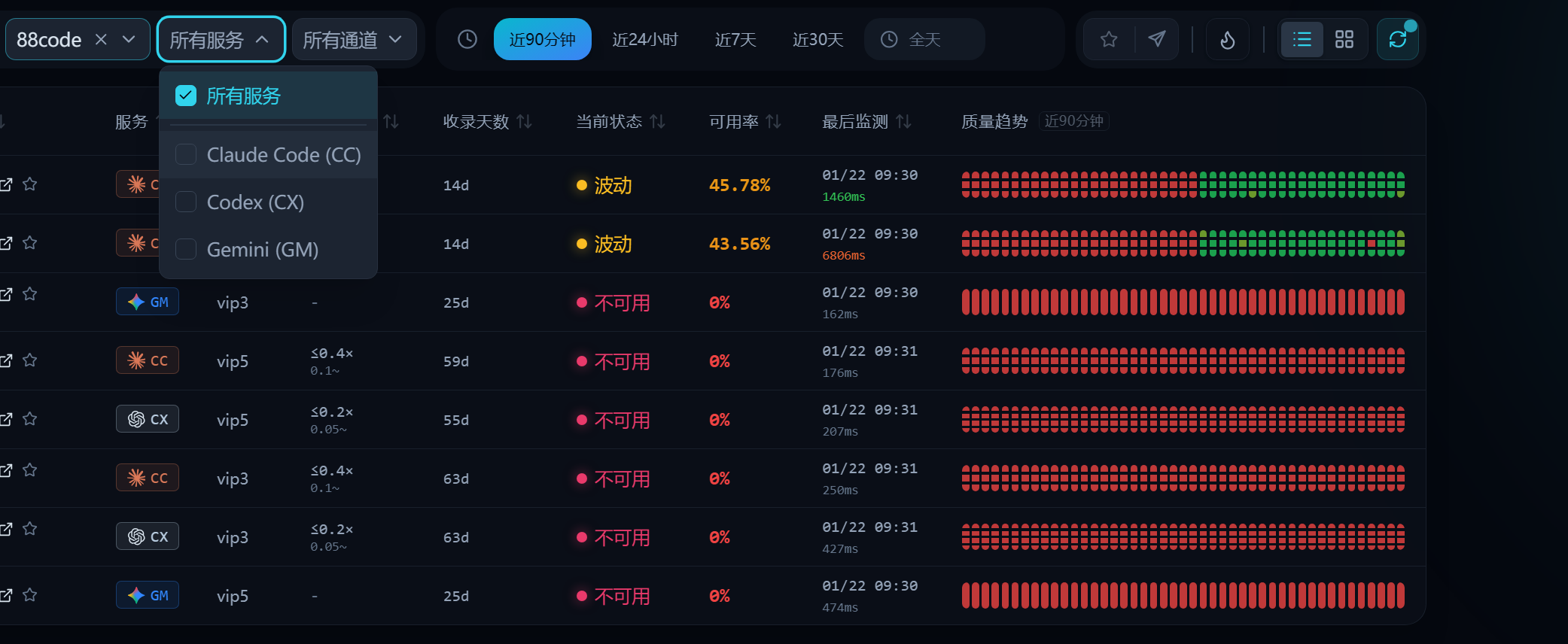Switch to list view icon
1568x644 pixels.
[1302, 39]
